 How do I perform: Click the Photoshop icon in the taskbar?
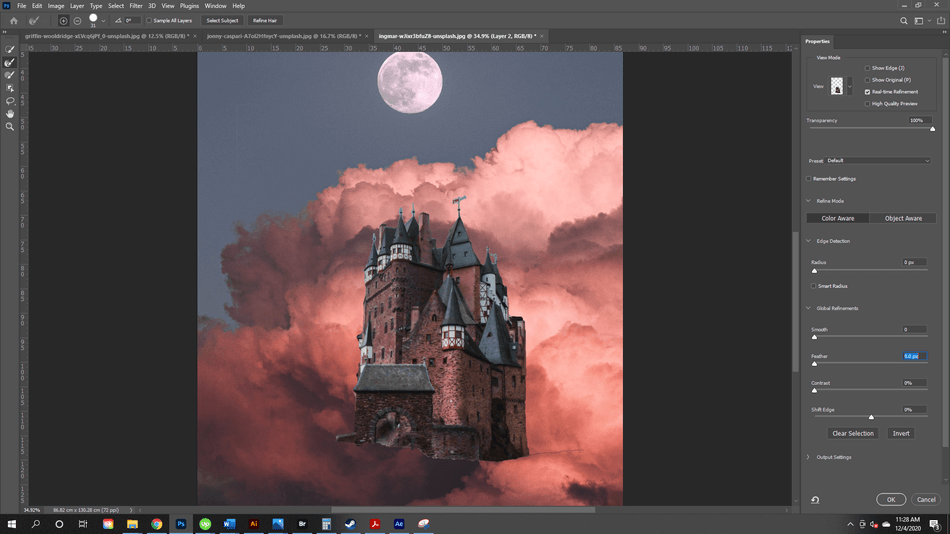coord(181,524)
